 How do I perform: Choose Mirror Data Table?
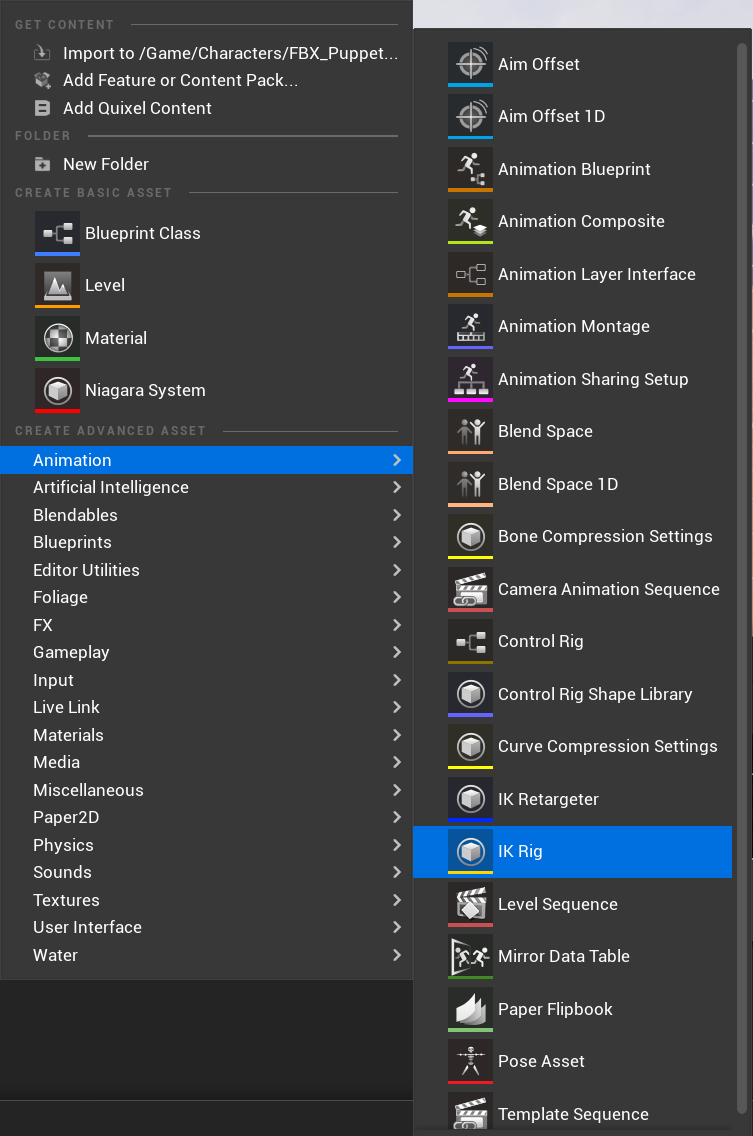[565, 956]
